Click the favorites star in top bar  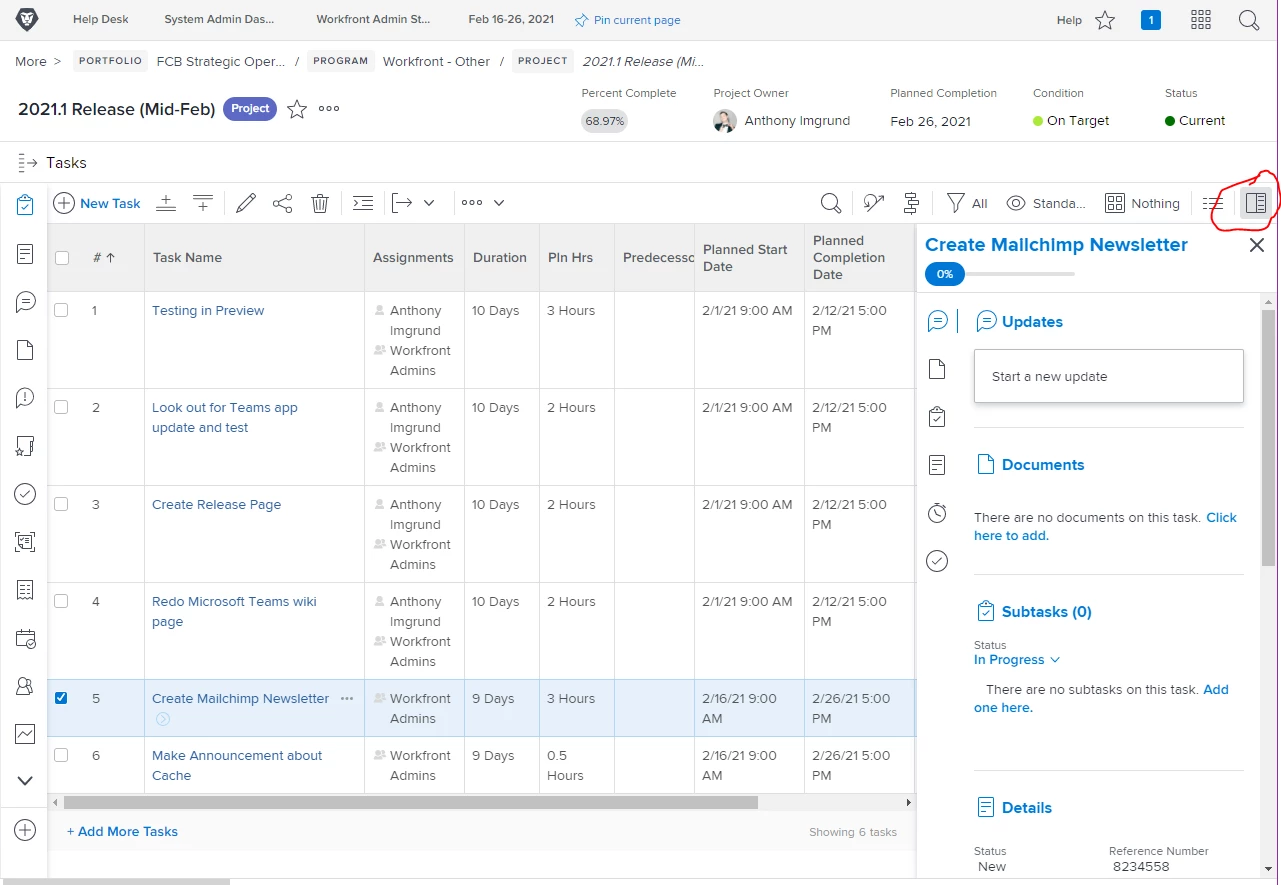1105,20
